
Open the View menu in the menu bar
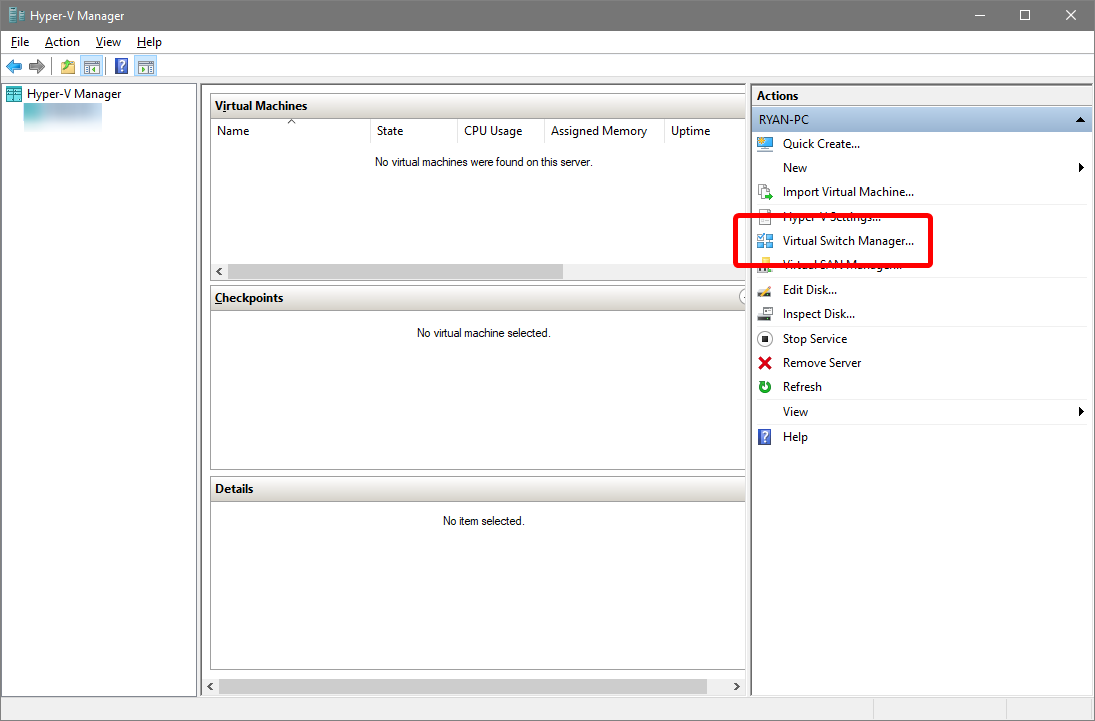pyautogui.click(x=108, y=42)
